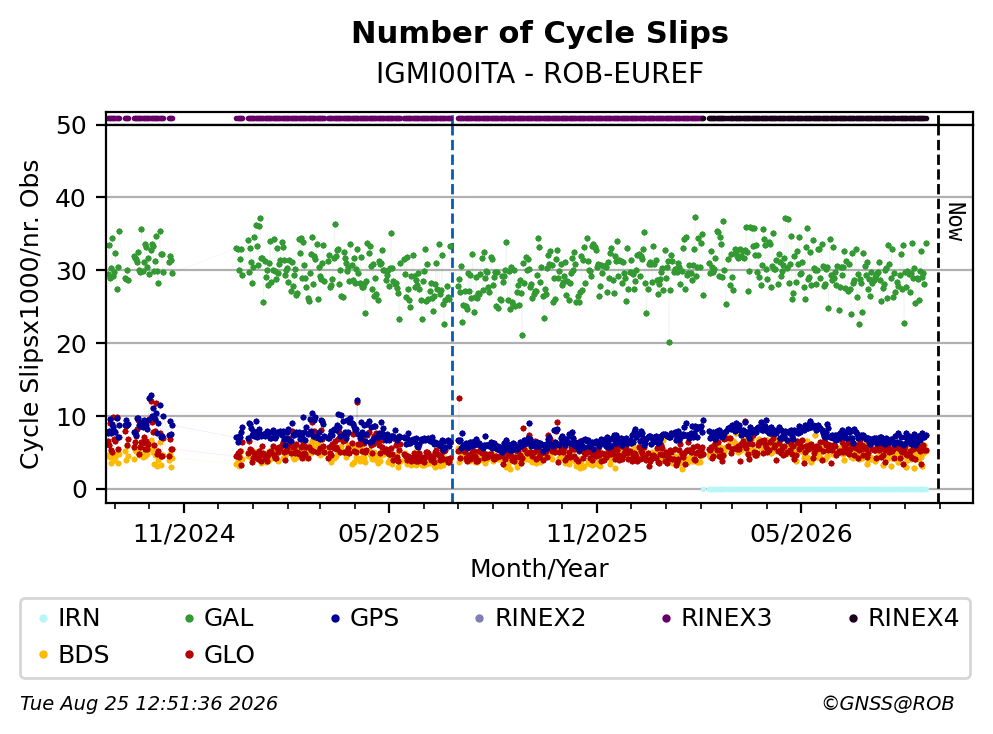Click the 40 y-axis tick label
Screen dimensions: 993x734
tap(70, 198)
